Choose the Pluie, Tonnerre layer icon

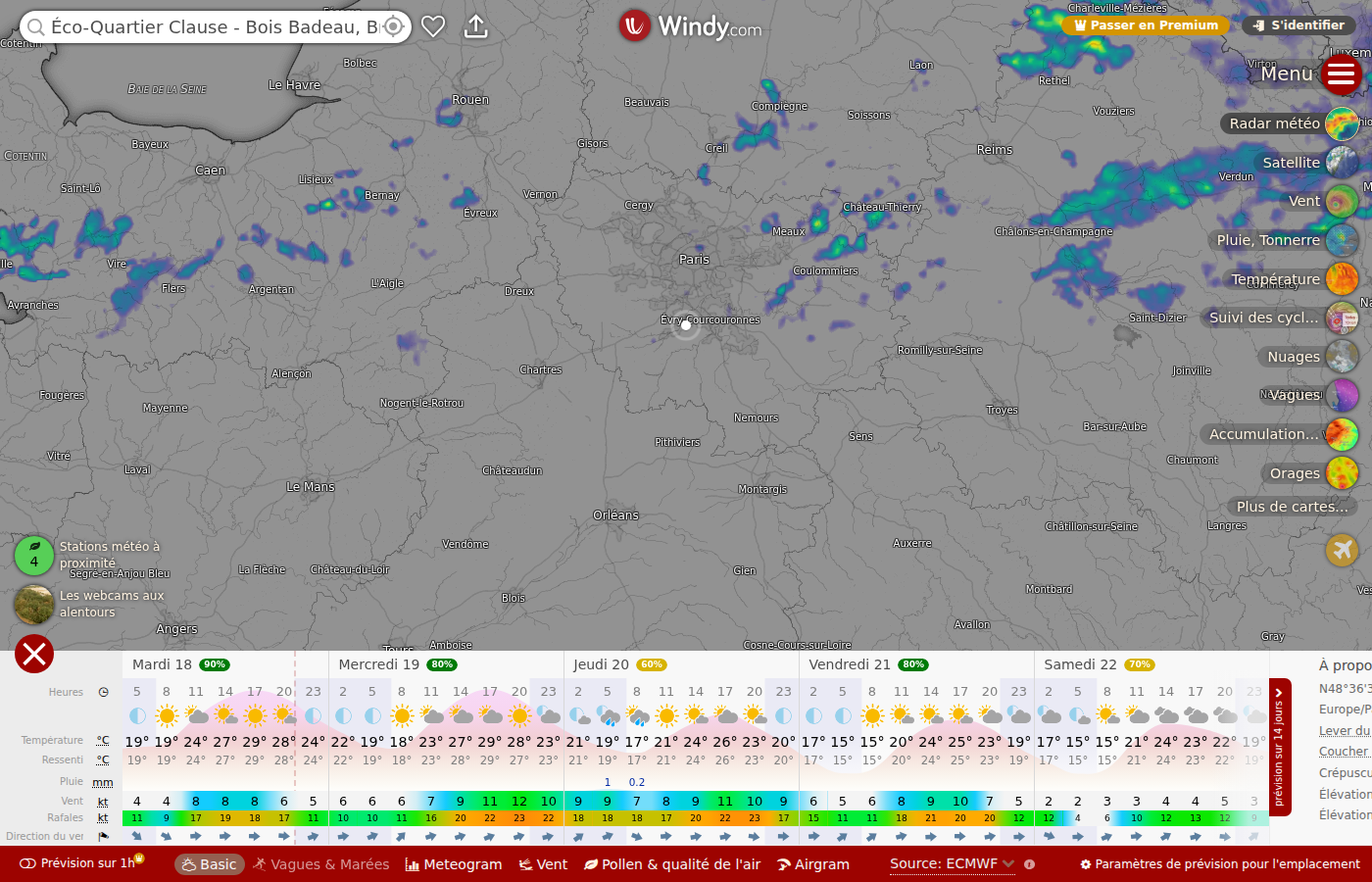point(1342,240)
